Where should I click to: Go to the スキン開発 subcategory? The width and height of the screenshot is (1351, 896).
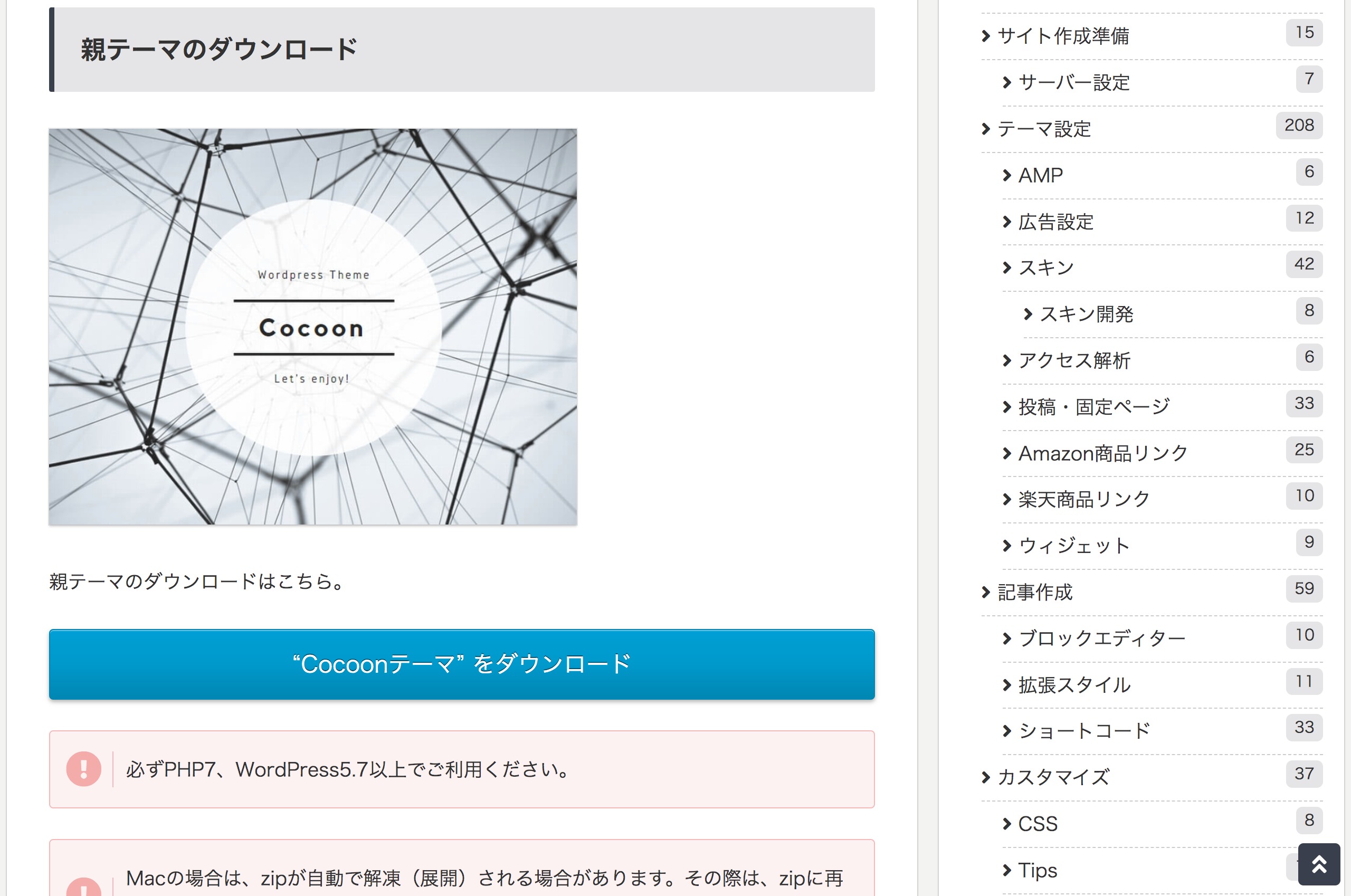point(1086,314)
